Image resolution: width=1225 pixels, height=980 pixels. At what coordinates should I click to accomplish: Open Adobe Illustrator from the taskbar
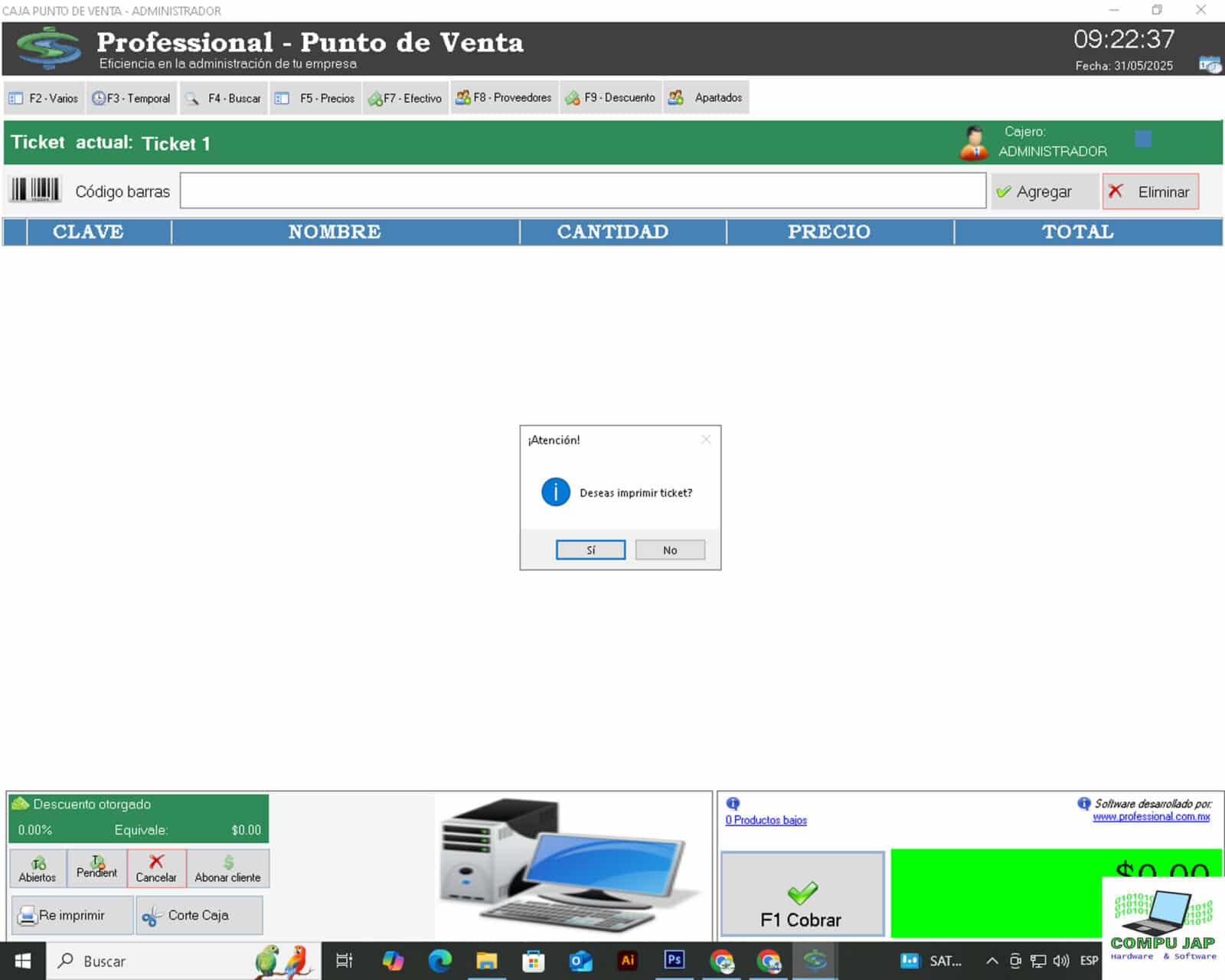coord(627,960)
